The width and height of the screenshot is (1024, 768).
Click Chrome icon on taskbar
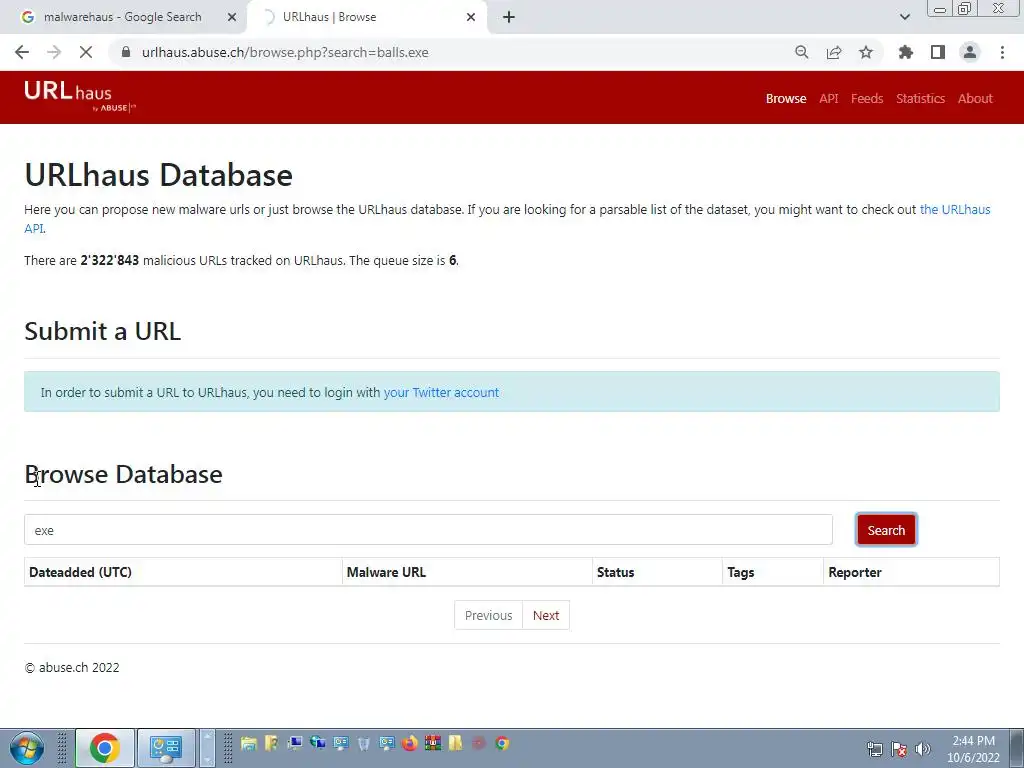tap(104, 748)
